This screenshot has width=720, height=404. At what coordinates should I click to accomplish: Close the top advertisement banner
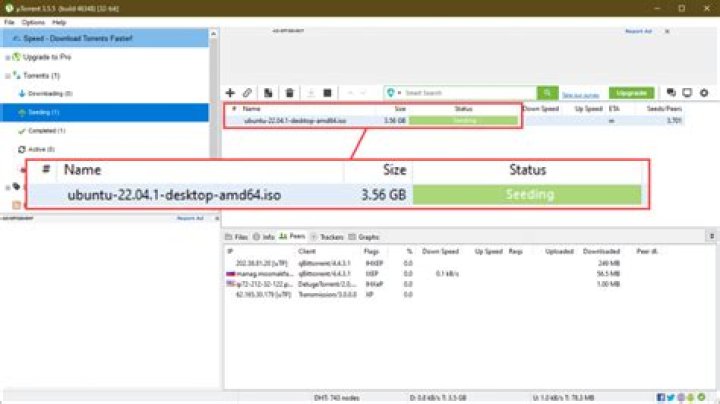click(667, 31)
